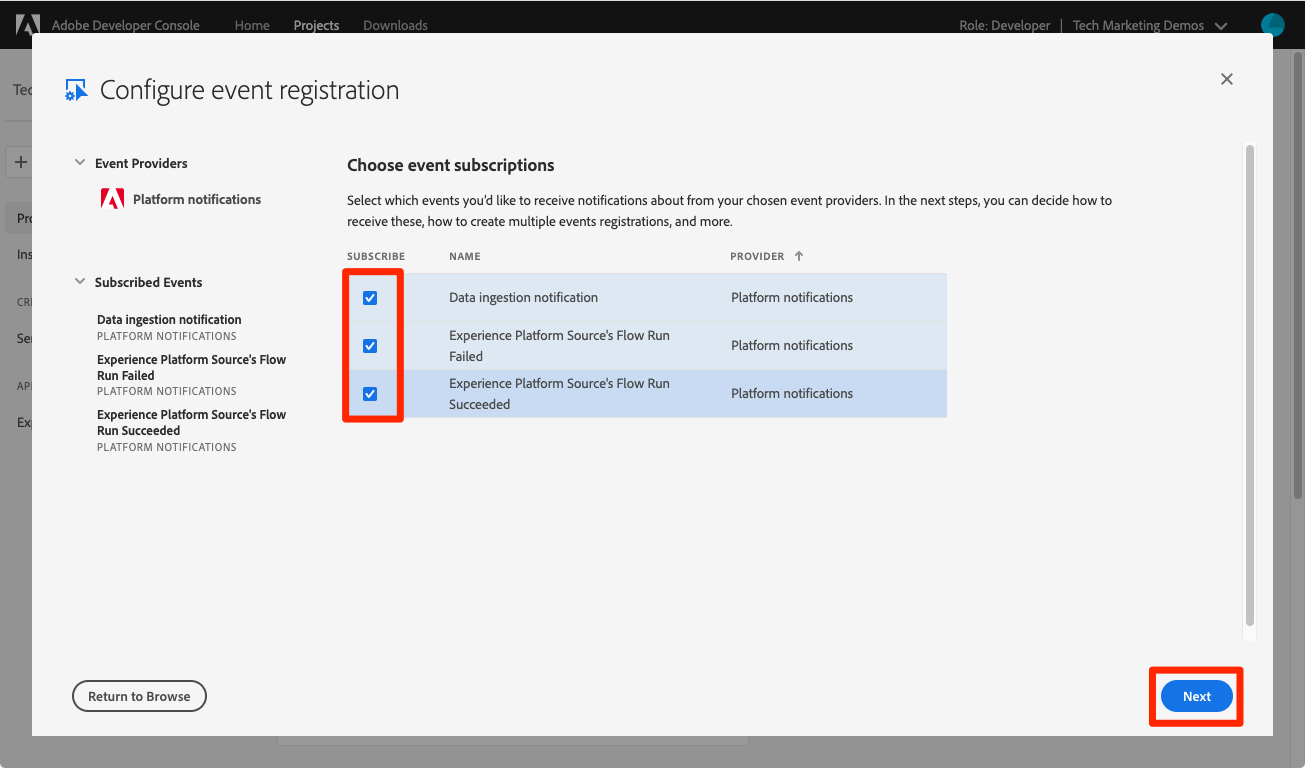Uncheck Flow Run Succeeded subscription
Viewport: 1305px width, 768px height.
pyautogui.click(x=370, y=394)
